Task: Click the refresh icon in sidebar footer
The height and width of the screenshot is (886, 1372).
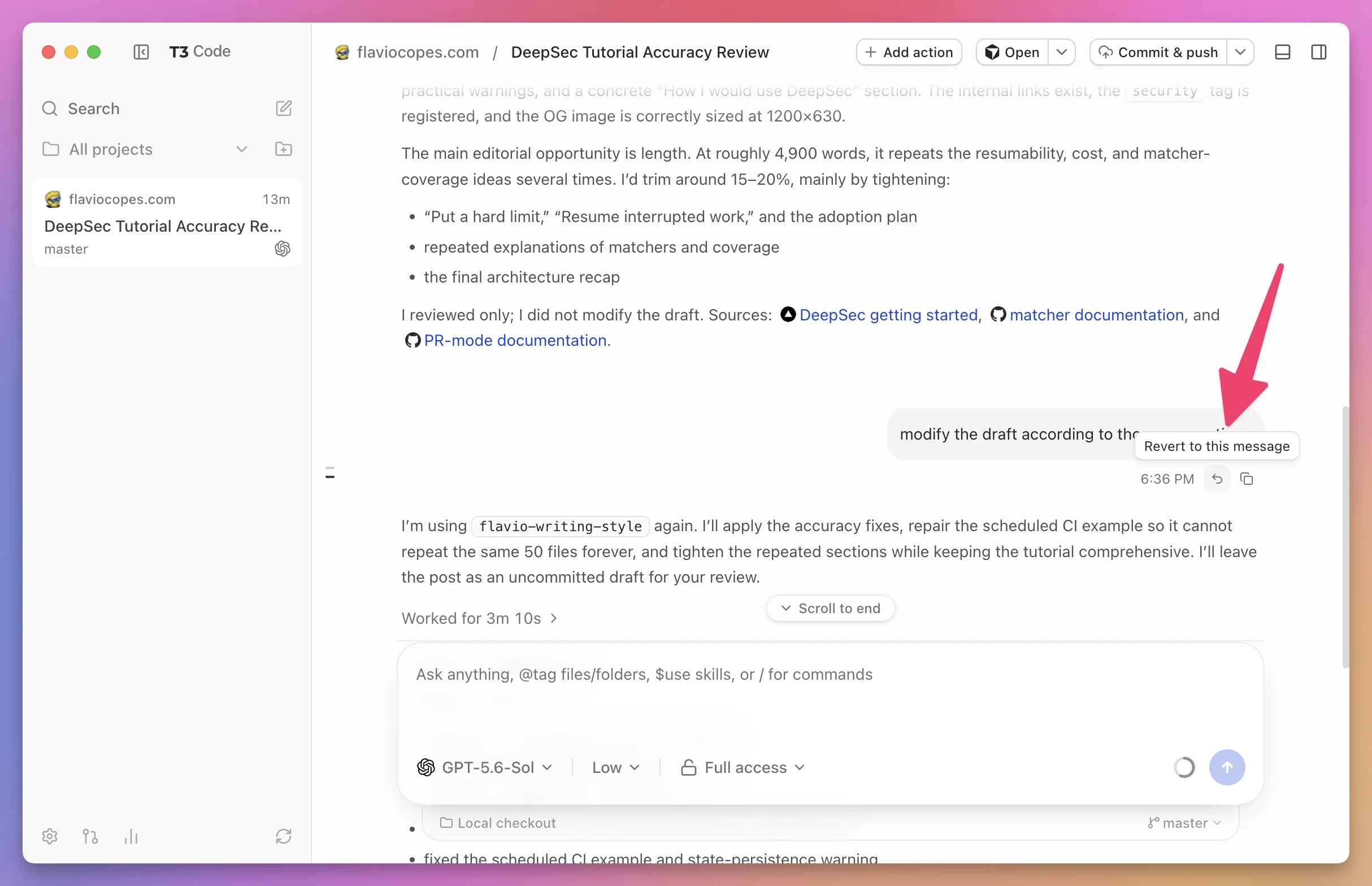Action: 284,836
